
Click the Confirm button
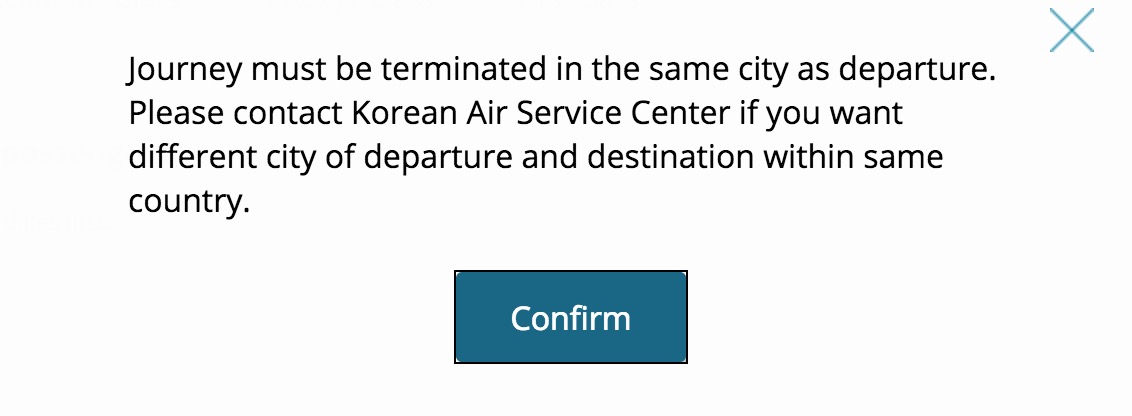570,317
